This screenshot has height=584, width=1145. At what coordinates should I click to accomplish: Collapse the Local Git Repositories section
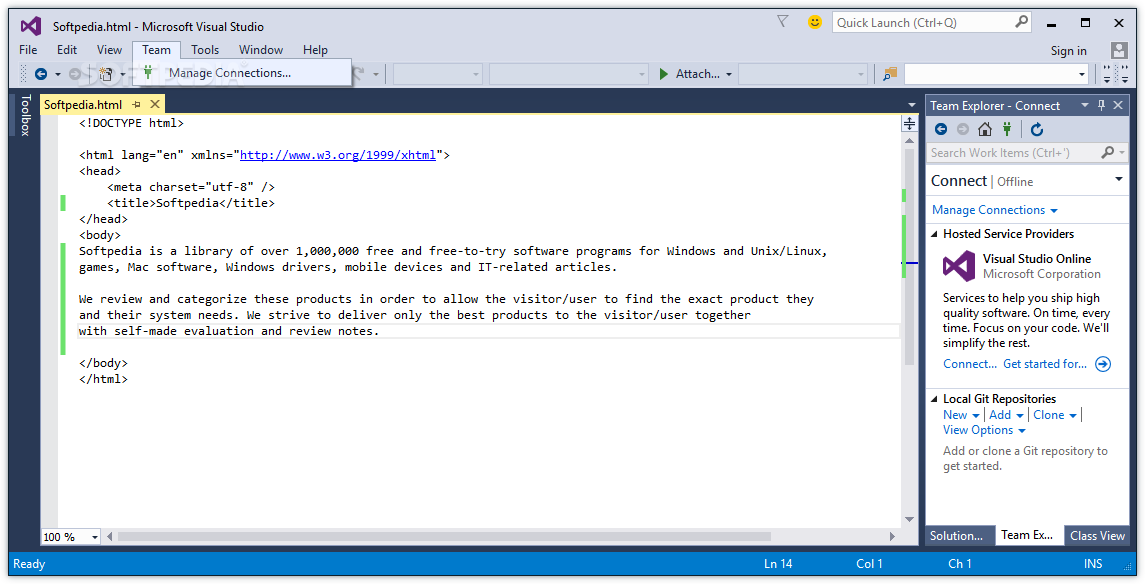[x=934, y=399]
